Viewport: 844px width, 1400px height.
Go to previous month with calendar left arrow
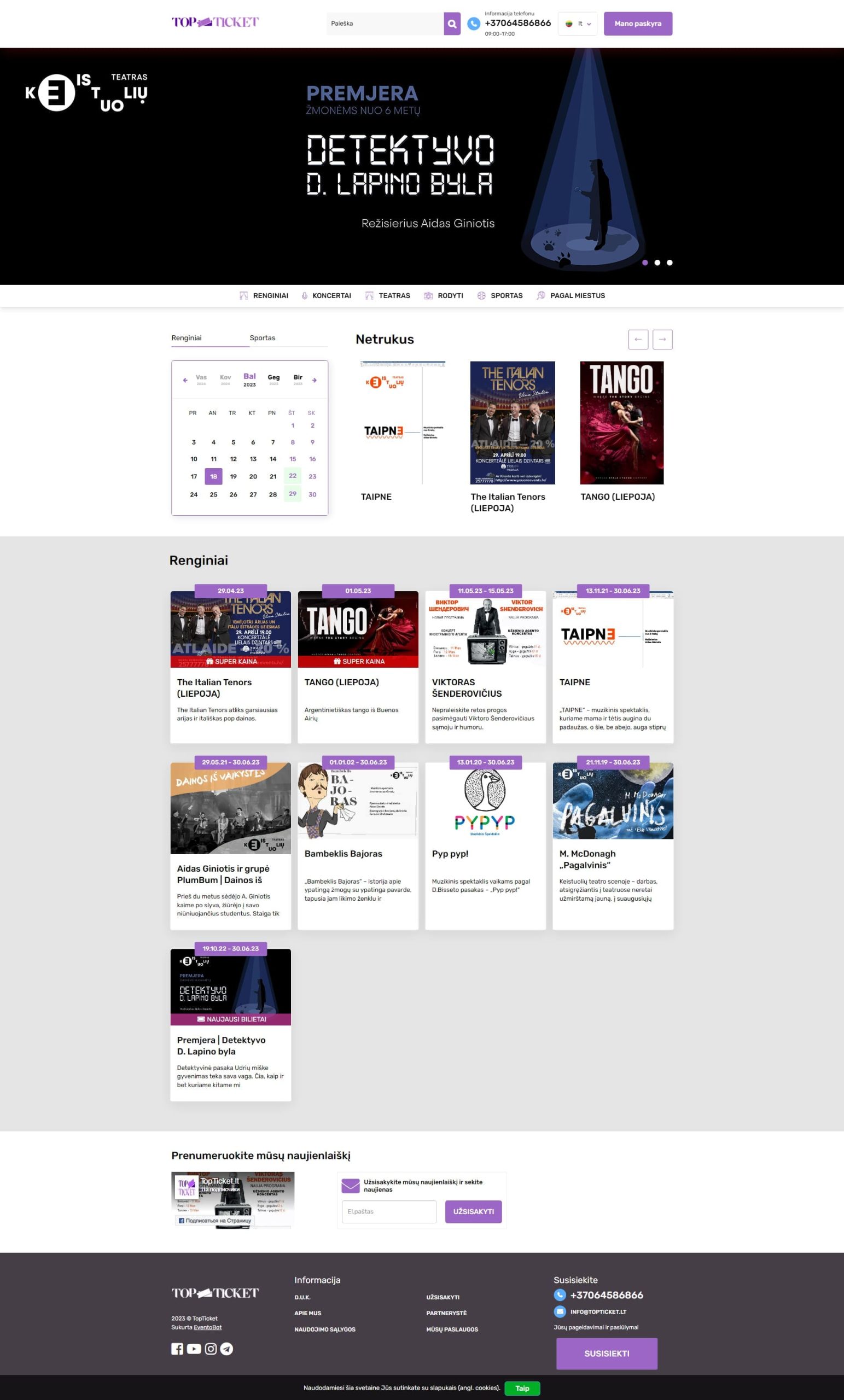coord(185,380)
